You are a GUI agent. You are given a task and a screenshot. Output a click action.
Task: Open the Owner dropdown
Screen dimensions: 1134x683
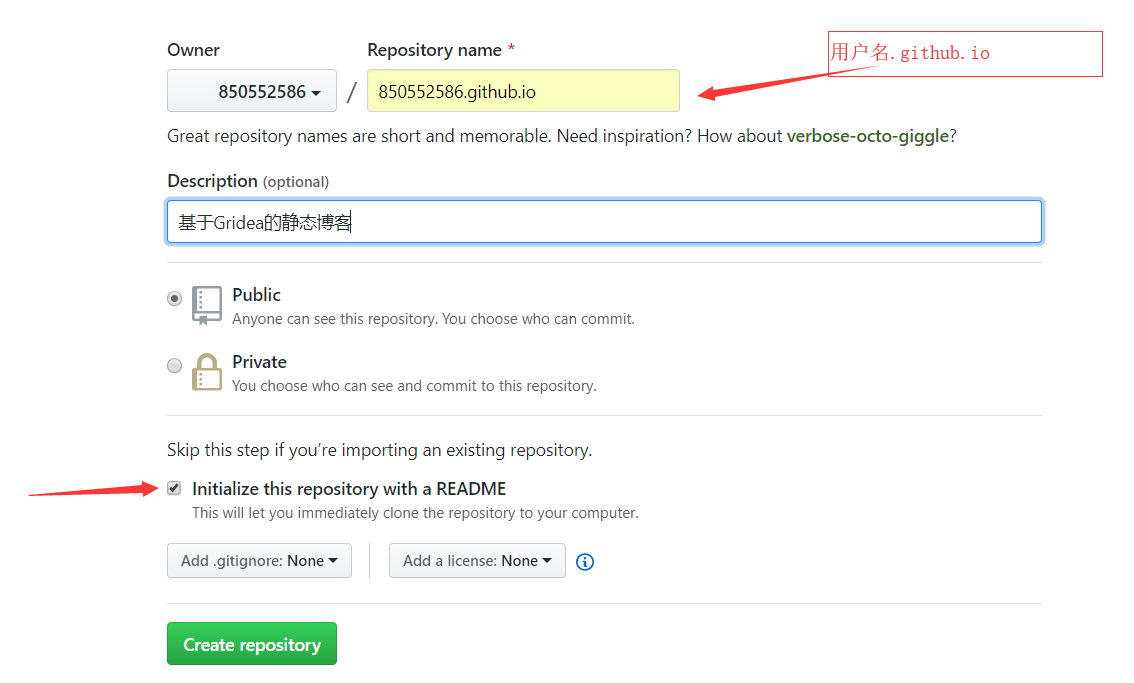pyautogui.click(x=251, y=90)
